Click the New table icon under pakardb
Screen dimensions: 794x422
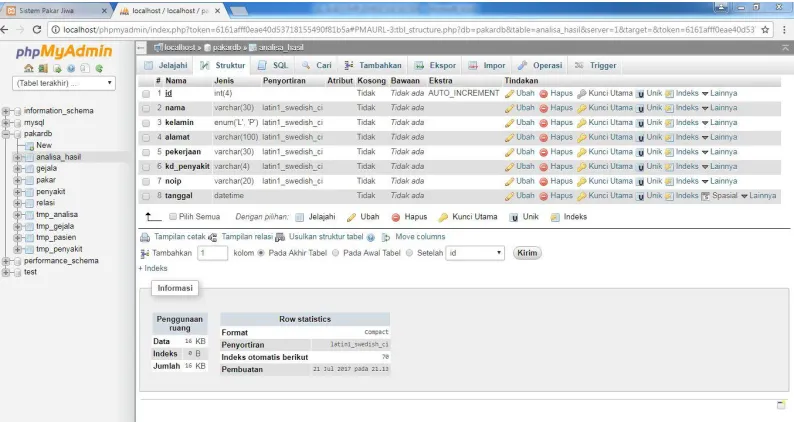(29, 146)
